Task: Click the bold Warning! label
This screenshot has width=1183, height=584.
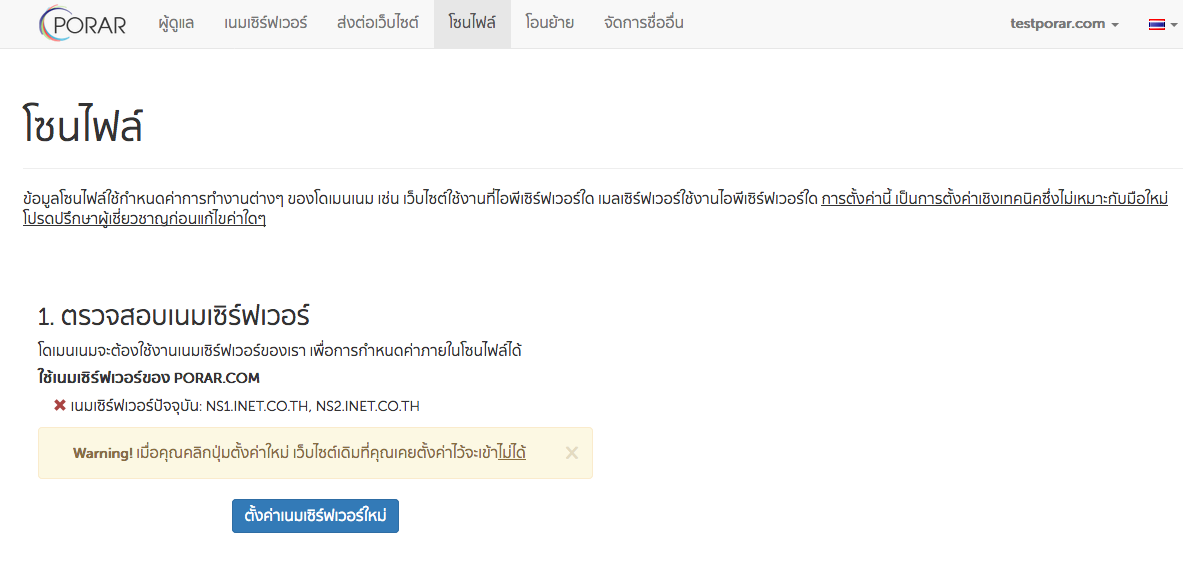Action: click(x=103, y=453)
